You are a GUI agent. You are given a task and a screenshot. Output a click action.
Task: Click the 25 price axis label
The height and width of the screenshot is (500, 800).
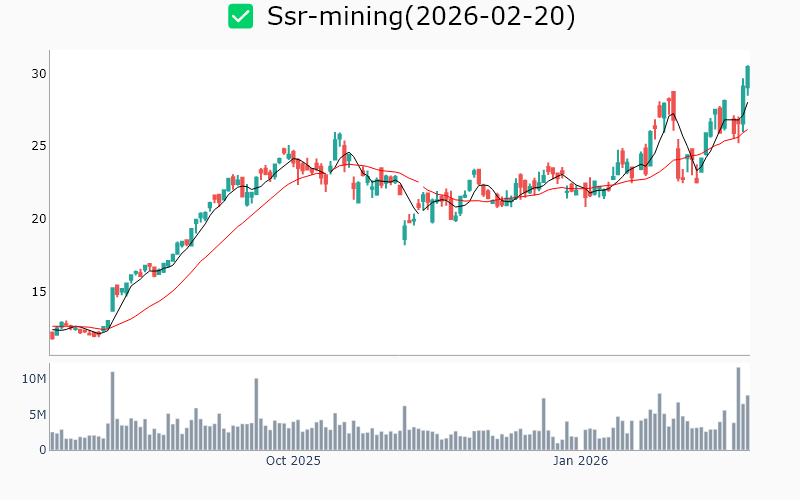[x=39, y=146]
